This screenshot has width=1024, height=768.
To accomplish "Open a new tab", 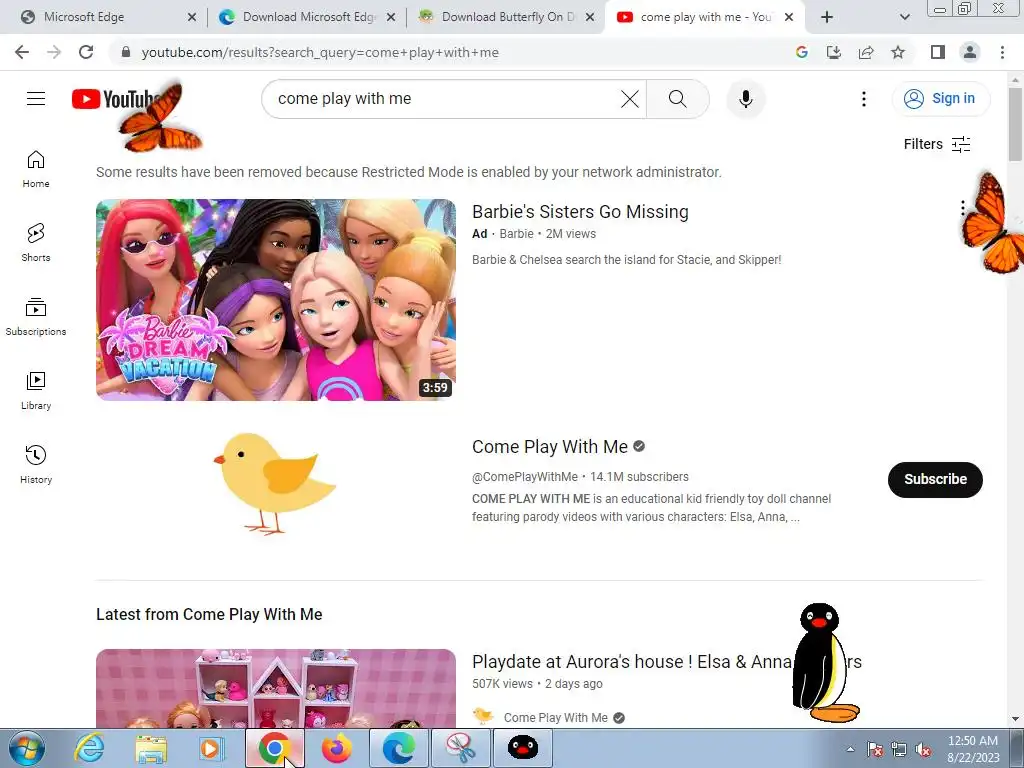I will point(827,18).
